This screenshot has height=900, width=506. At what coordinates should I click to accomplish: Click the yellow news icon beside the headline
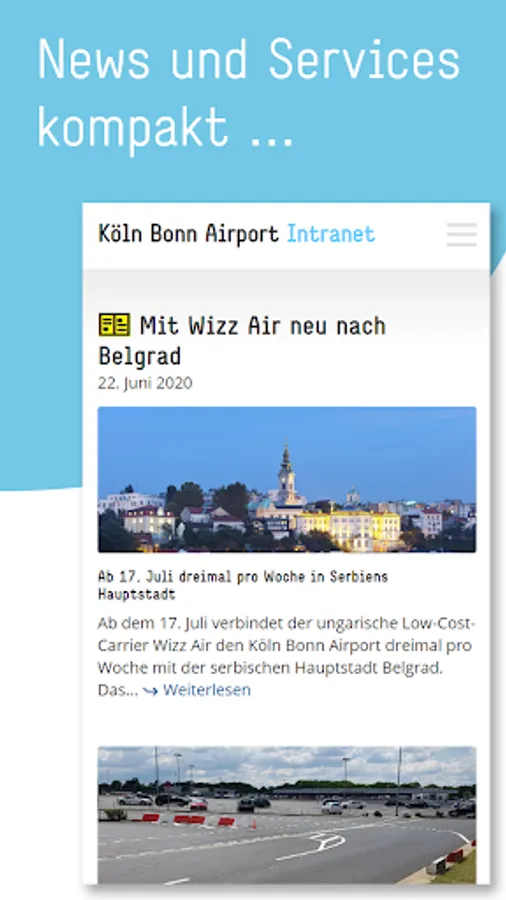tap(114, 324)
